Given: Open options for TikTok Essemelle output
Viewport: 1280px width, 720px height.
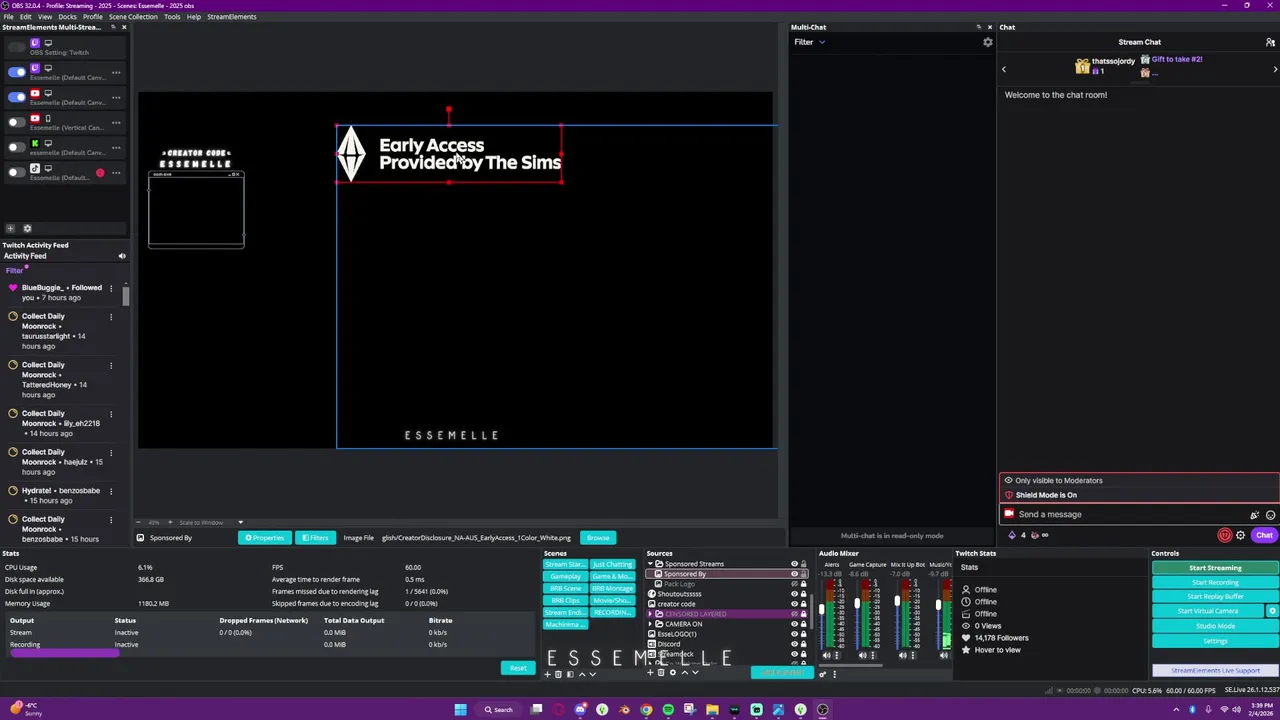Looking at the screenshot, I should click(116, 173).
